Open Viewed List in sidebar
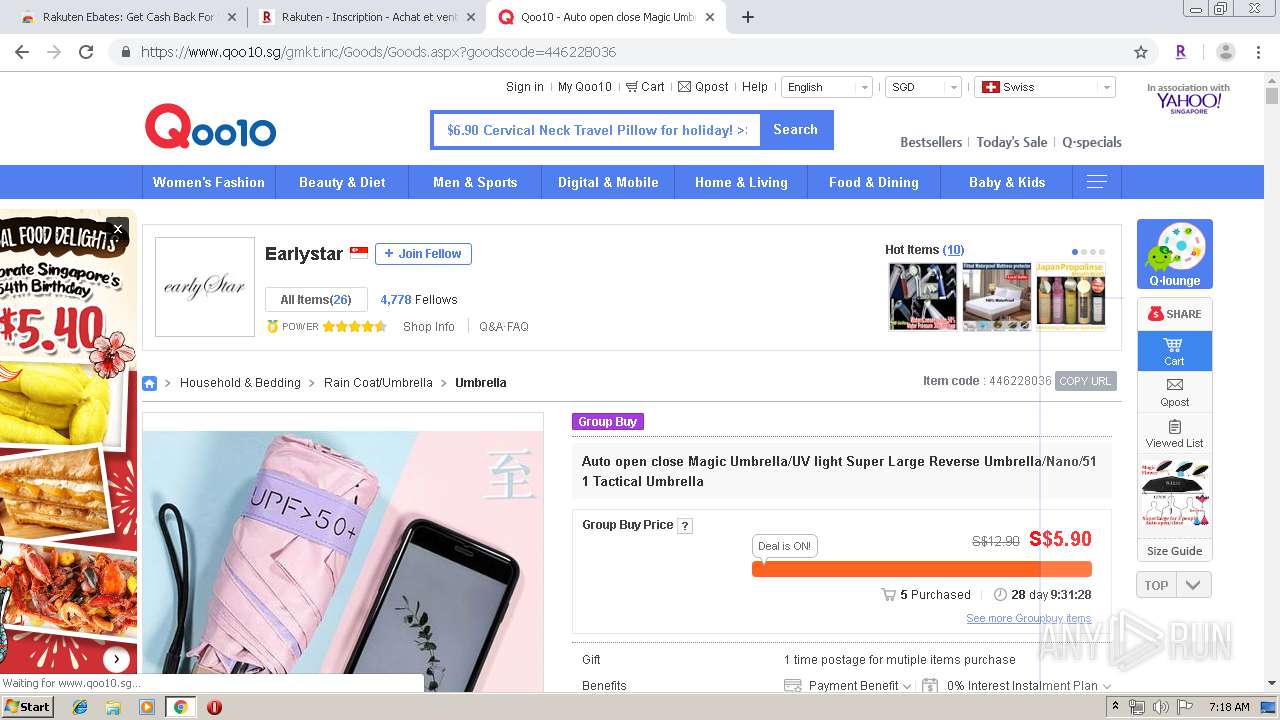This screenshot has width=1280, height=720. [1174, 433]
